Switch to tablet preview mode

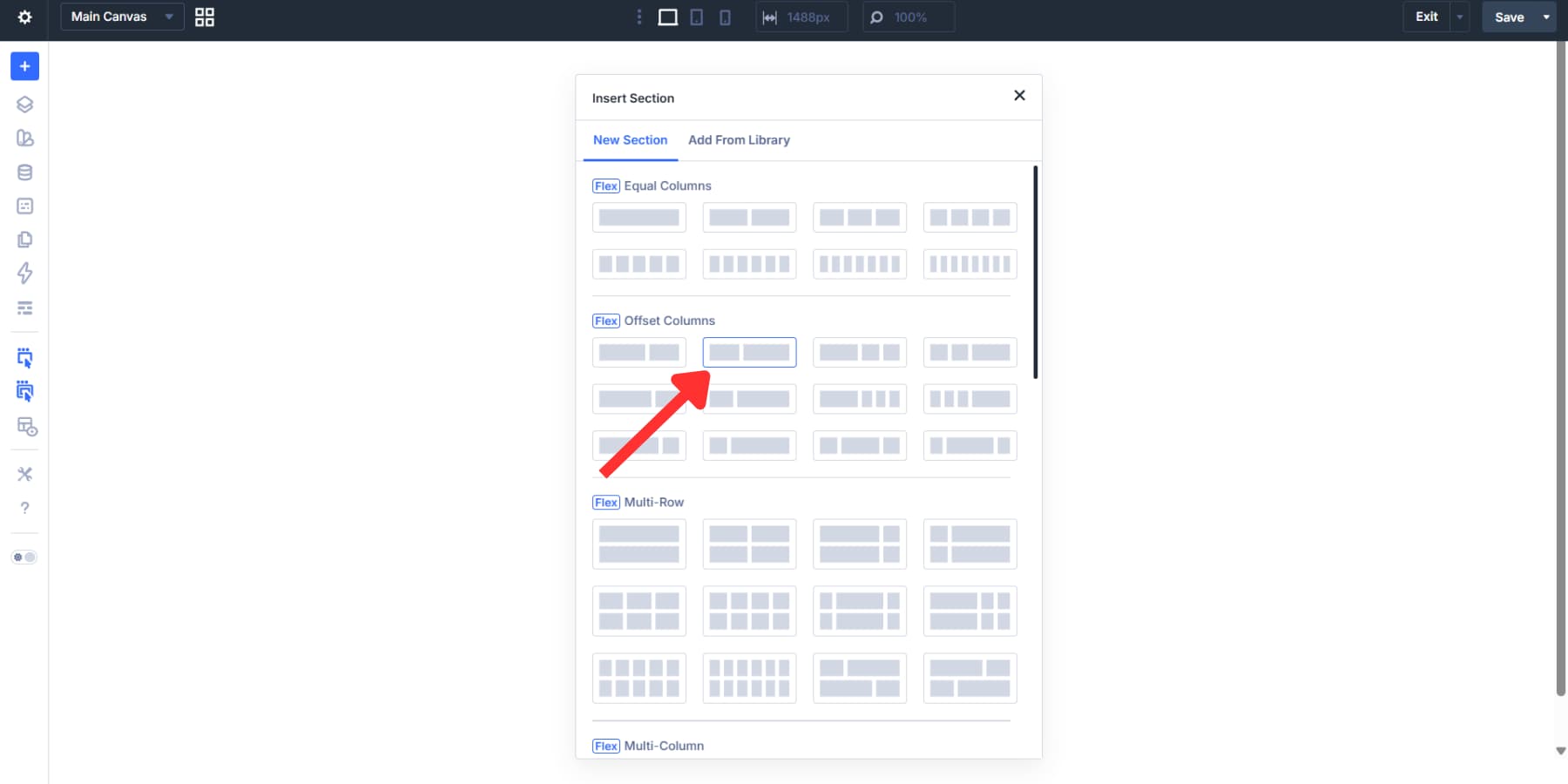(x=697, y=17)
